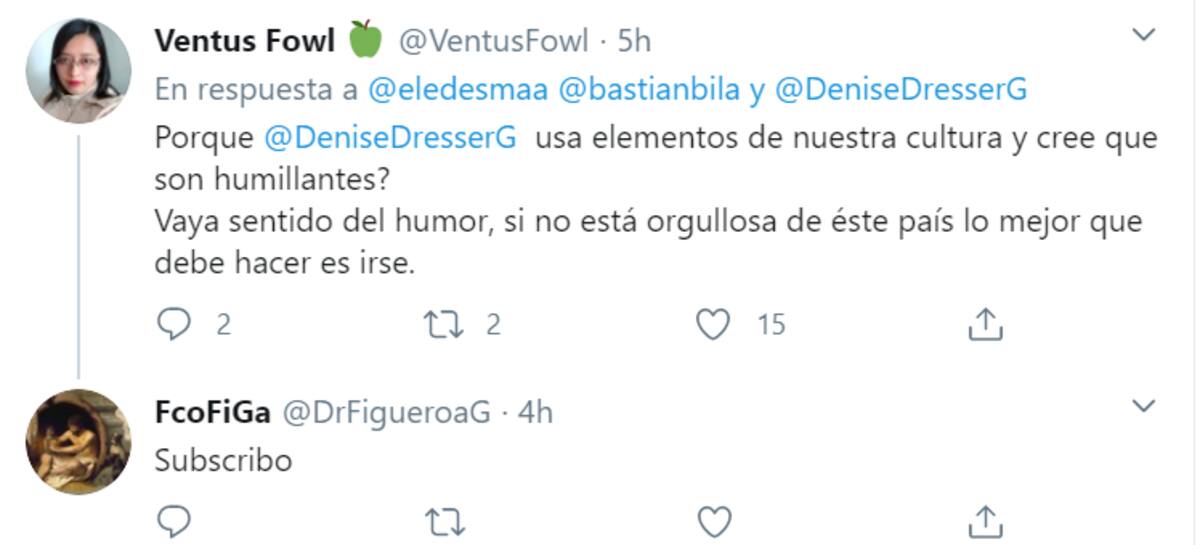Open the @bastianbila mention link
The image size is (1200, 545).
(649, 90)
